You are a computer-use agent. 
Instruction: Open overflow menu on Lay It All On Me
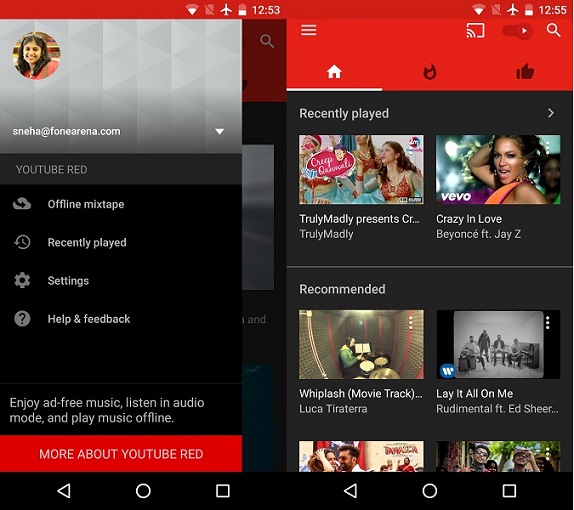click(548, 323)
